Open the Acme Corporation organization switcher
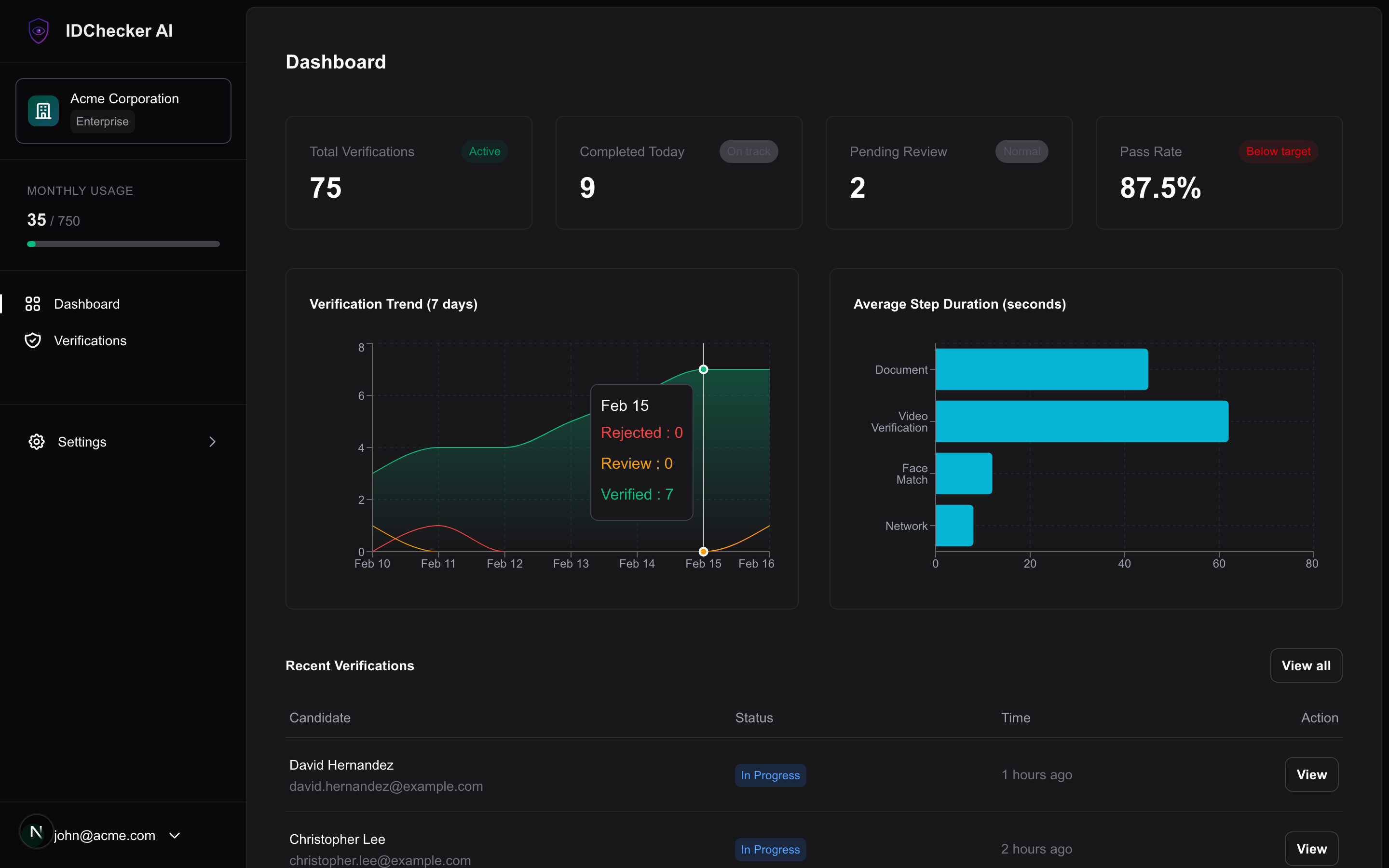 click(x=123, y=111)
